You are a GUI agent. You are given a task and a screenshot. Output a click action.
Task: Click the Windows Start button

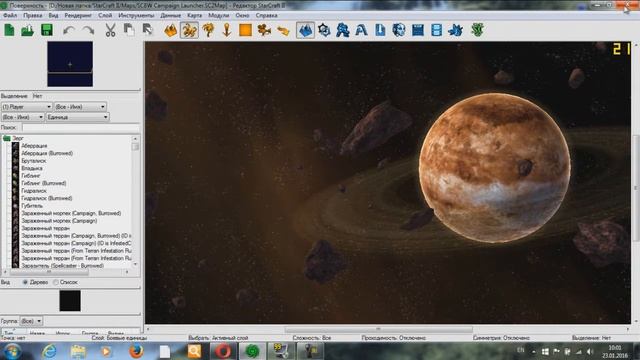(12, 351)
